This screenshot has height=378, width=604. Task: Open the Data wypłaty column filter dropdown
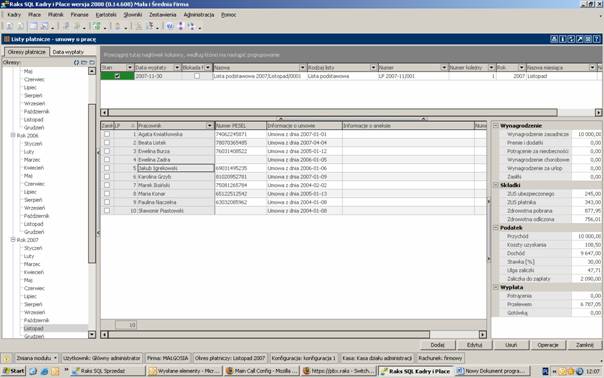[x=177, y=67]
